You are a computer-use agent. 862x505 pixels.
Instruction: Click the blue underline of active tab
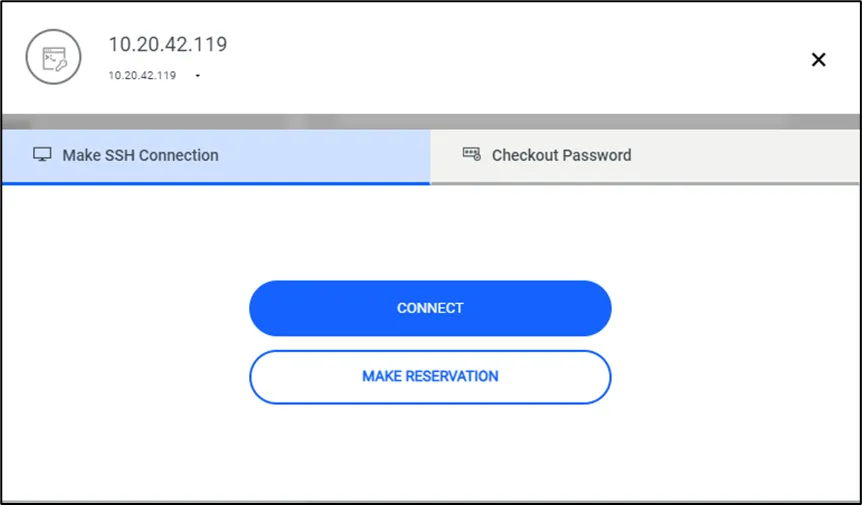pyautogui.click(x=216, y=183)
